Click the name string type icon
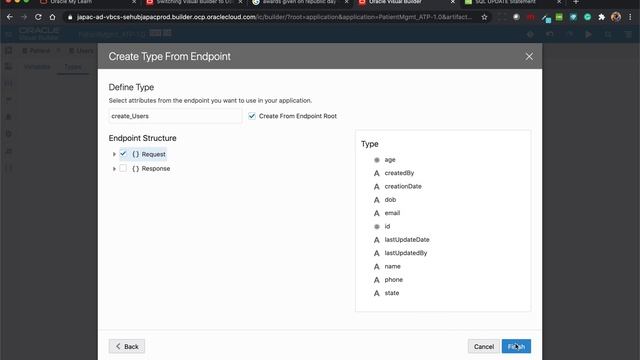The height and width of the screenshot is (360, 640). (377, 267)
